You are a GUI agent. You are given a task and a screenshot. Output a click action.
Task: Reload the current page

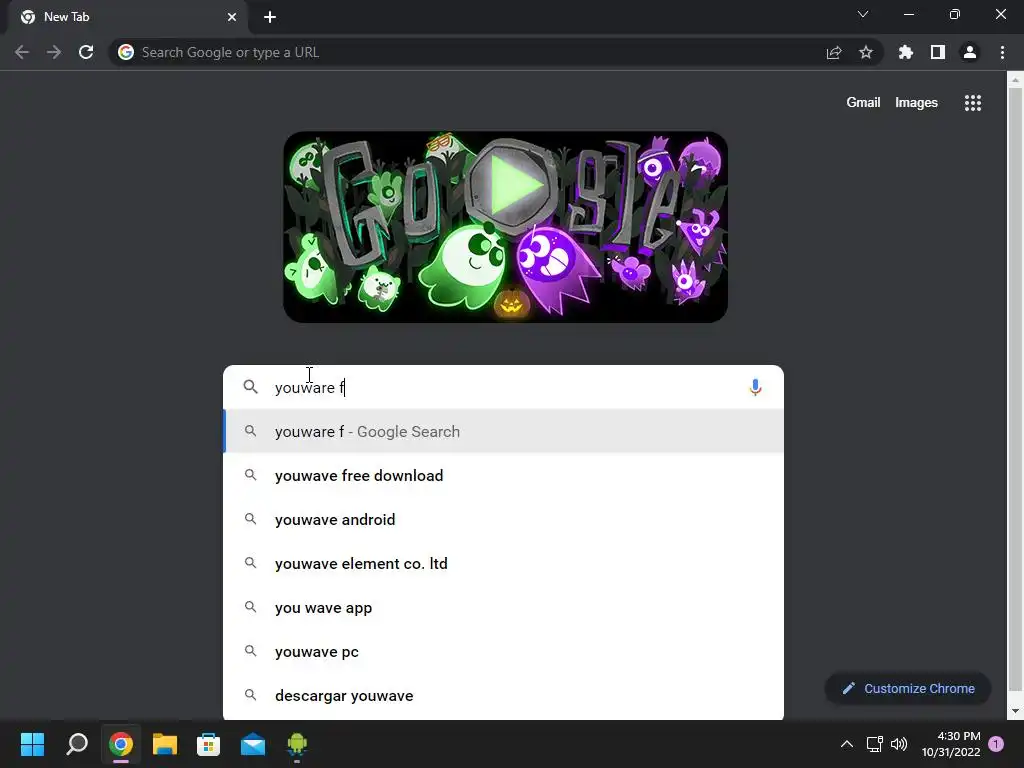coord(86,52)
